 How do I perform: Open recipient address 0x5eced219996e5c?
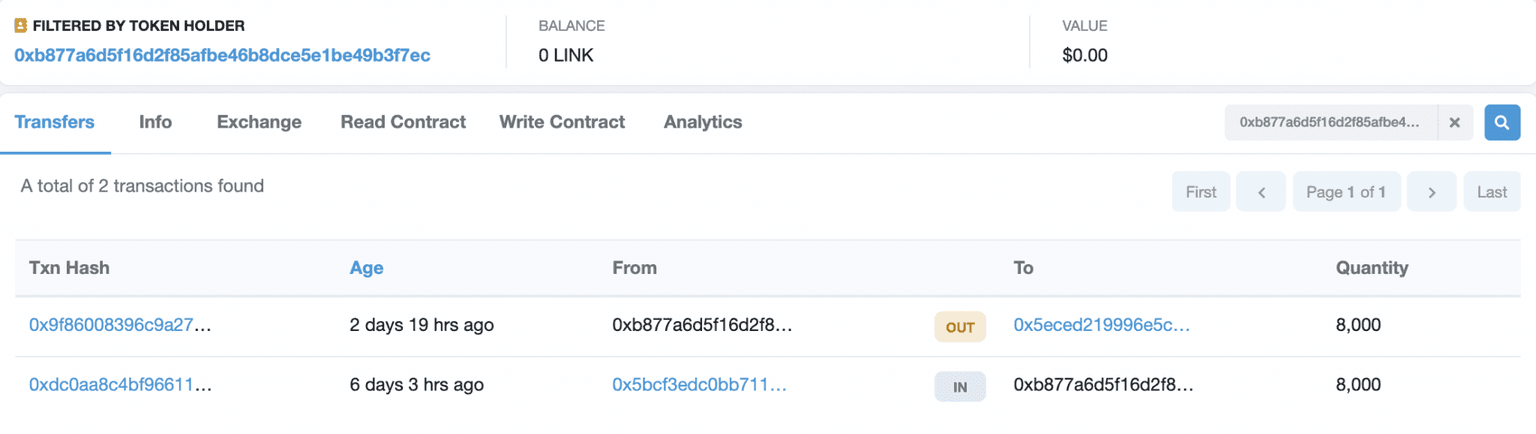(1102, 325)
